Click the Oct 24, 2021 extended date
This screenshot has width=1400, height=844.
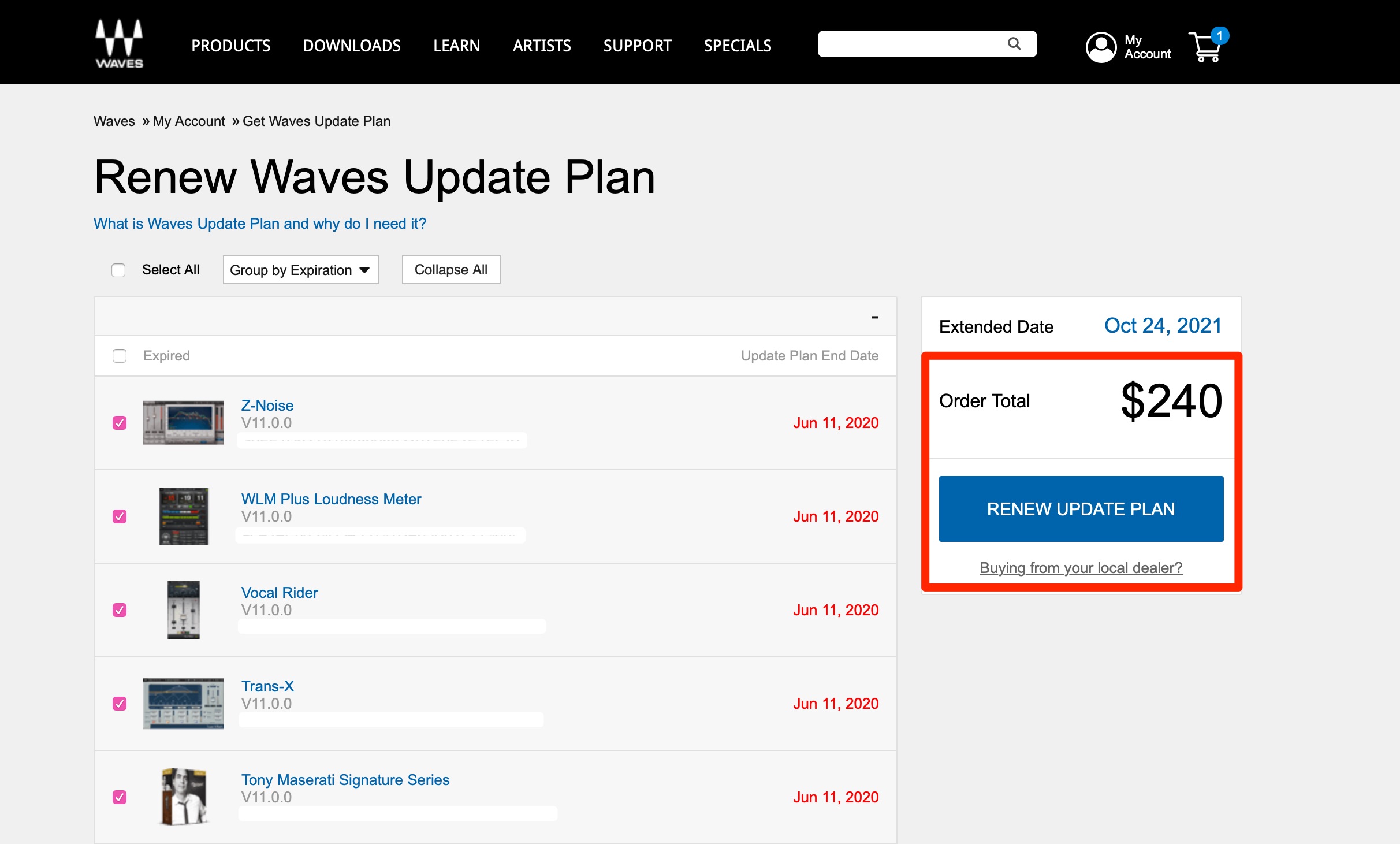click(x=1163, y=326)
